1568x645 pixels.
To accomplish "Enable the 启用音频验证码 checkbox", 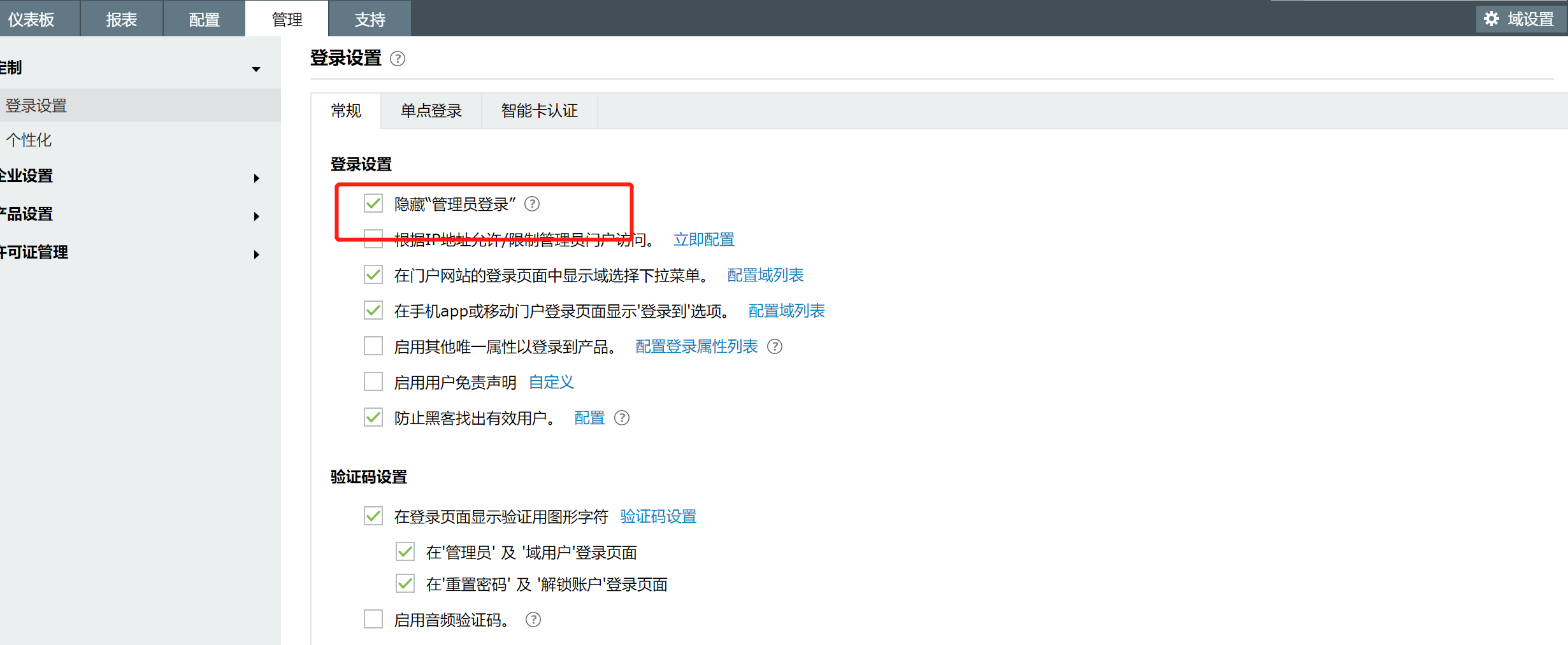I will coord(373,619).
